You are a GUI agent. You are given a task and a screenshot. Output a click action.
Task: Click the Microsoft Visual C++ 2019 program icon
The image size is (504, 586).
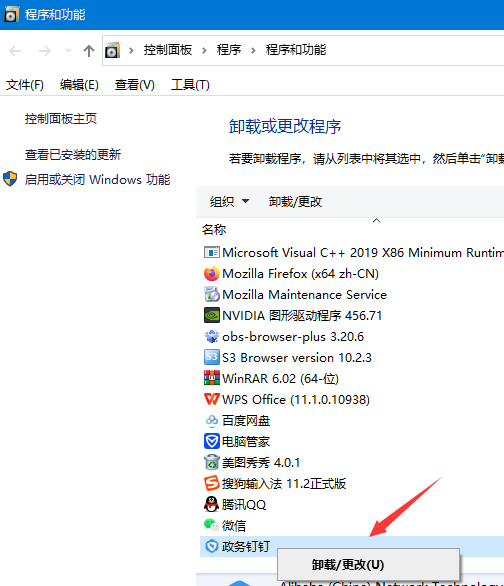[x=211, y=253]
